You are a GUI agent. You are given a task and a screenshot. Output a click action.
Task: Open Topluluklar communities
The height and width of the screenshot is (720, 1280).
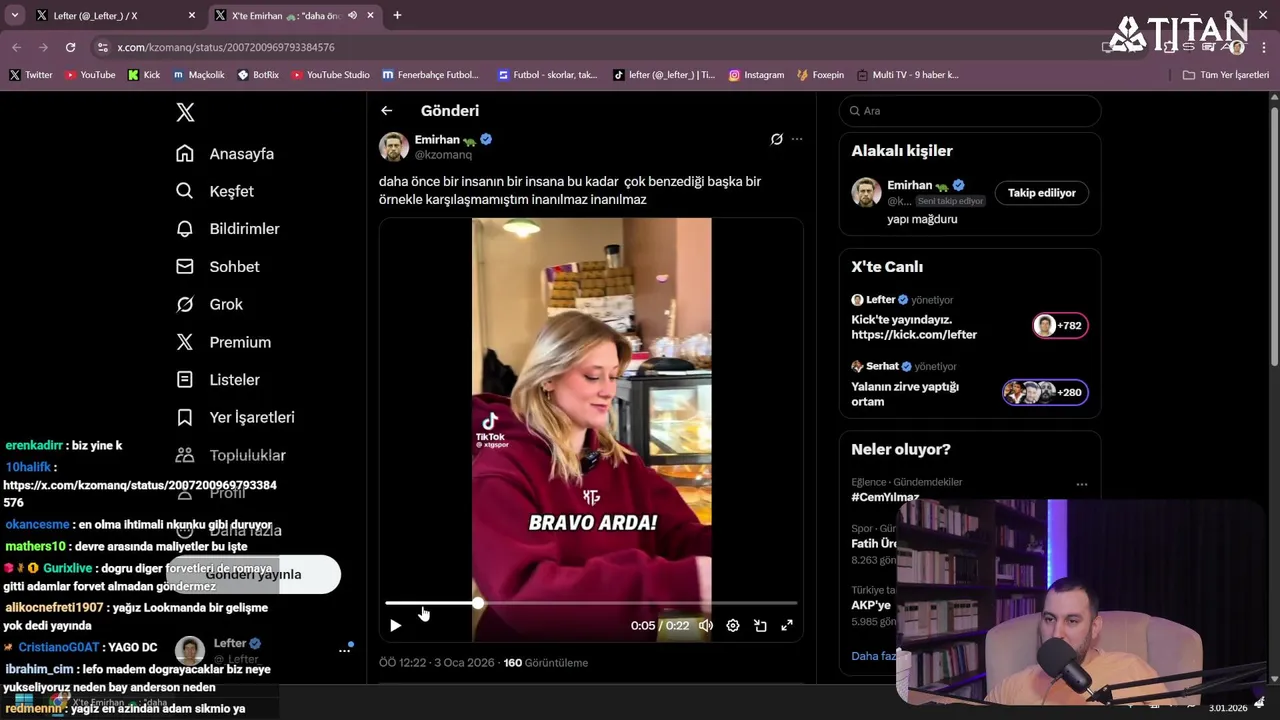tap(231, 455)
